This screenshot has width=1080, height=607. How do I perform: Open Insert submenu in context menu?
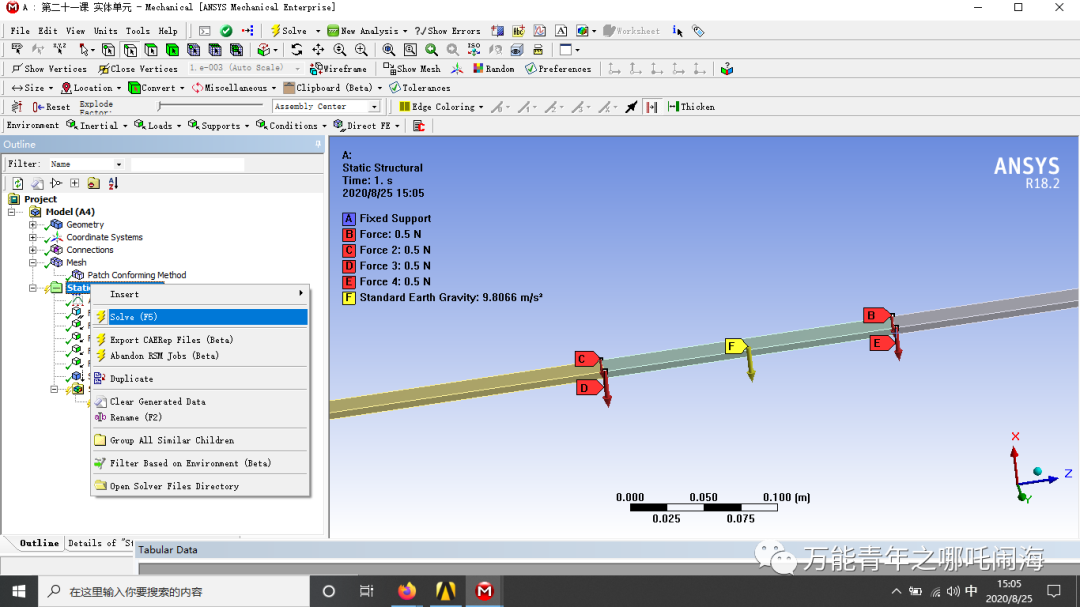pos(200,294)
